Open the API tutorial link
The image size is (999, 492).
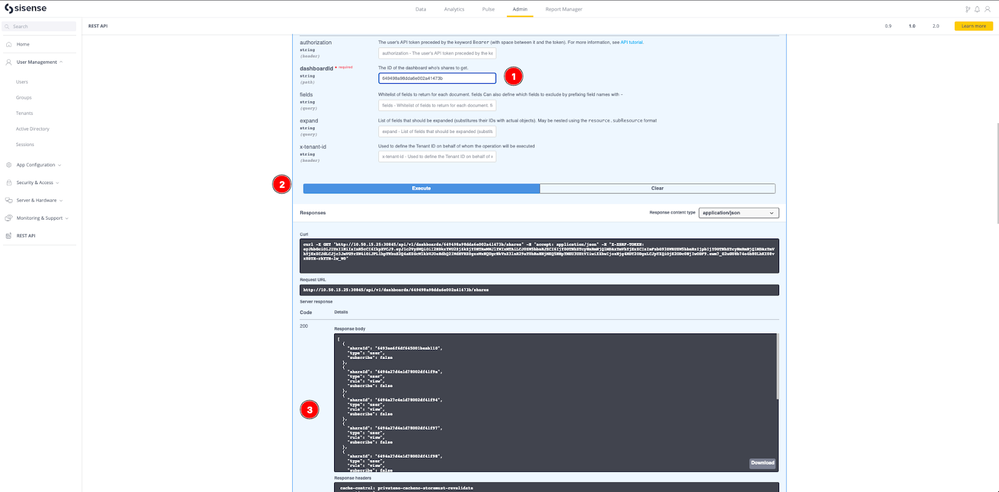[x=631, y=43]
